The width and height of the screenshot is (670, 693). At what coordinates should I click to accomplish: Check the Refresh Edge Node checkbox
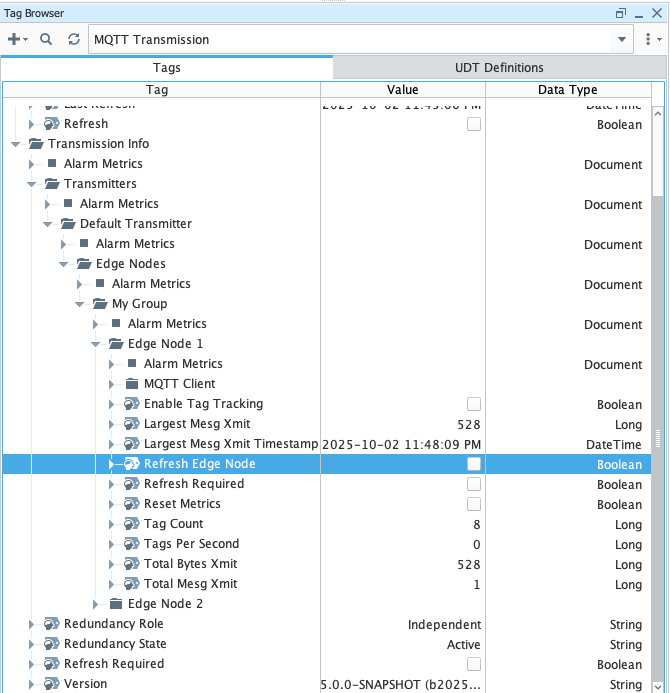click(474, 464)
